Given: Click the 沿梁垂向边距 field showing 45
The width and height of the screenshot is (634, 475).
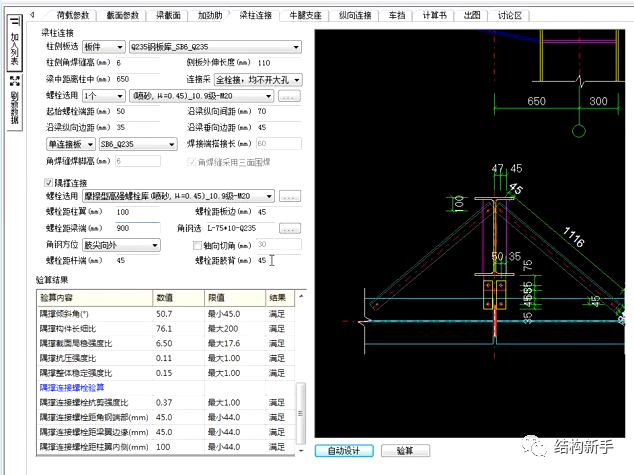Looking at the screenshot, I should point(279,127).
